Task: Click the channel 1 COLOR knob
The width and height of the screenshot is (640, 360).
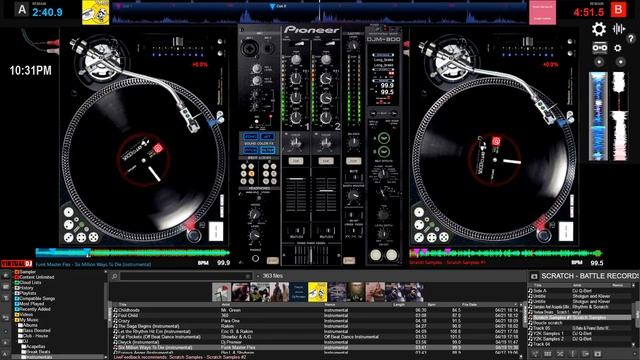Action: click(x=295, y=143)
